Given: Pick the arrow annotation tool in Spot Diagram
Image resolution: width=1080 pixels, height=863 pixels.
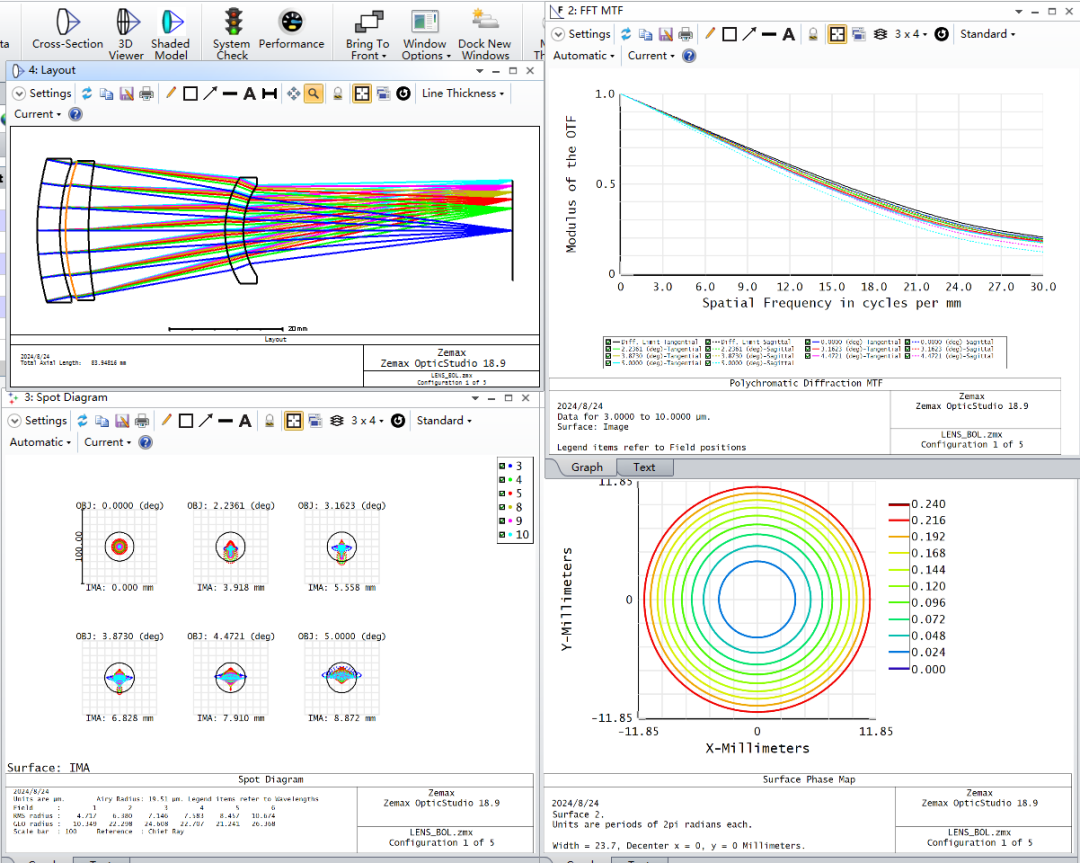Looking at the screenshot, I should tap(207, 421).
